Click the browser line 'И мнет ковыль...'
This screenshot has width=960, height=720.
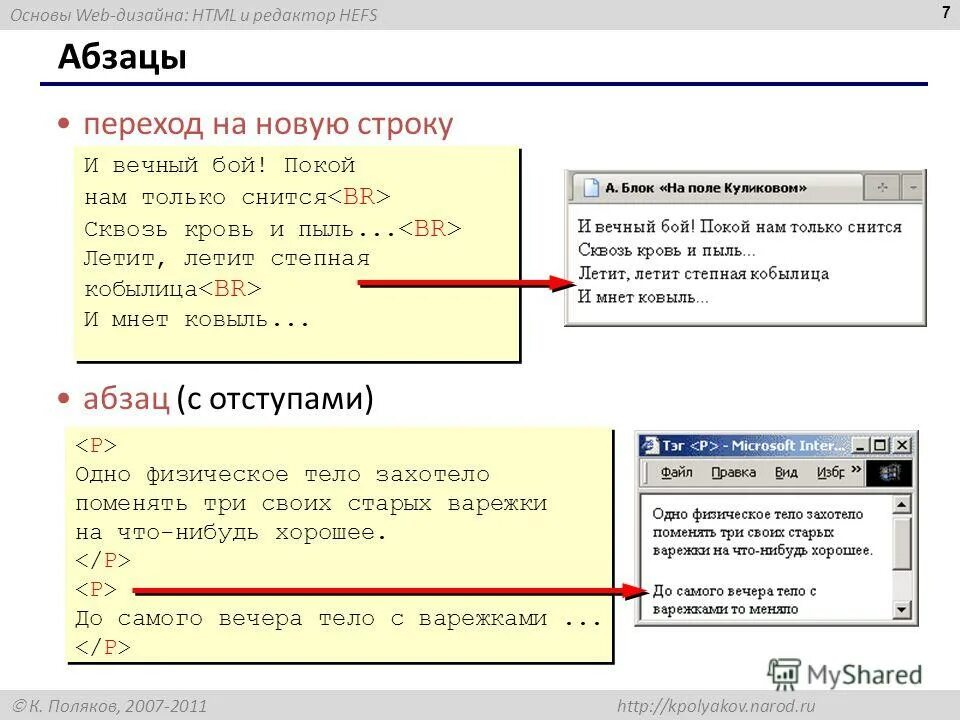pyautogui.click(x=643, y=297)
